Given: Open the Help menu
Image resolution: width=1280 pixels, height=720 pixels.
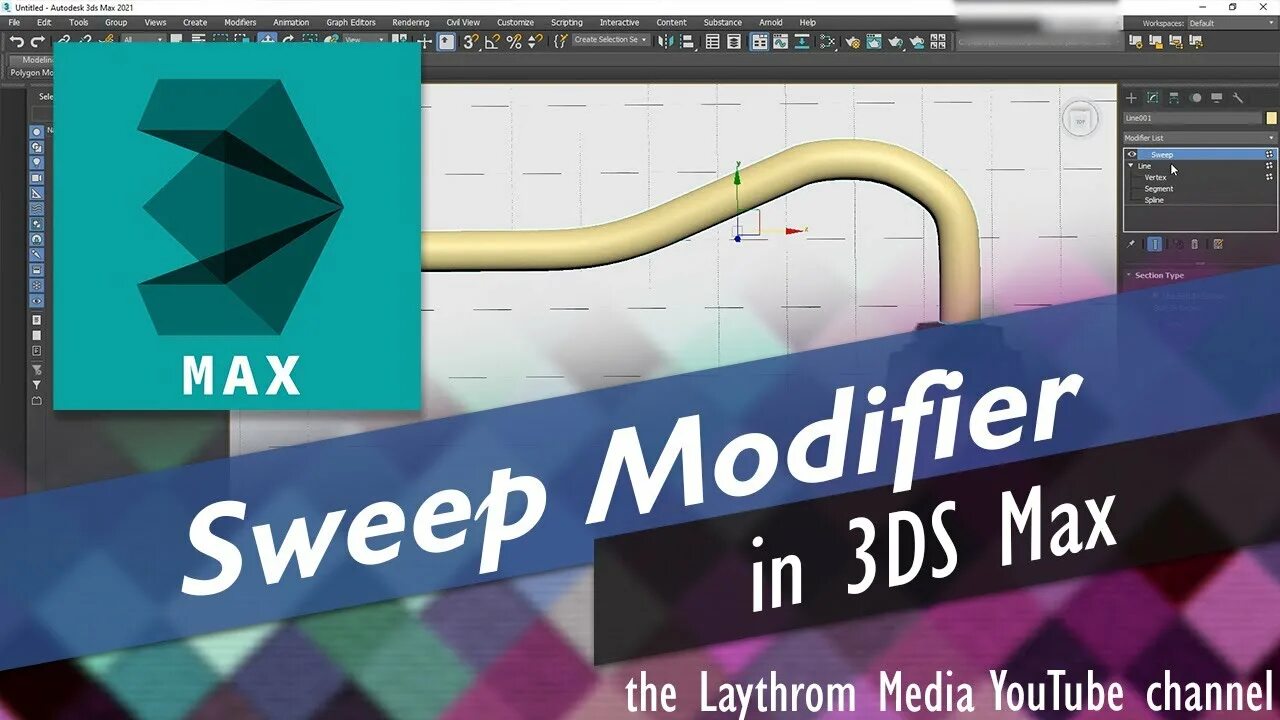Looking at the screenshot, I should pos(808,22).
